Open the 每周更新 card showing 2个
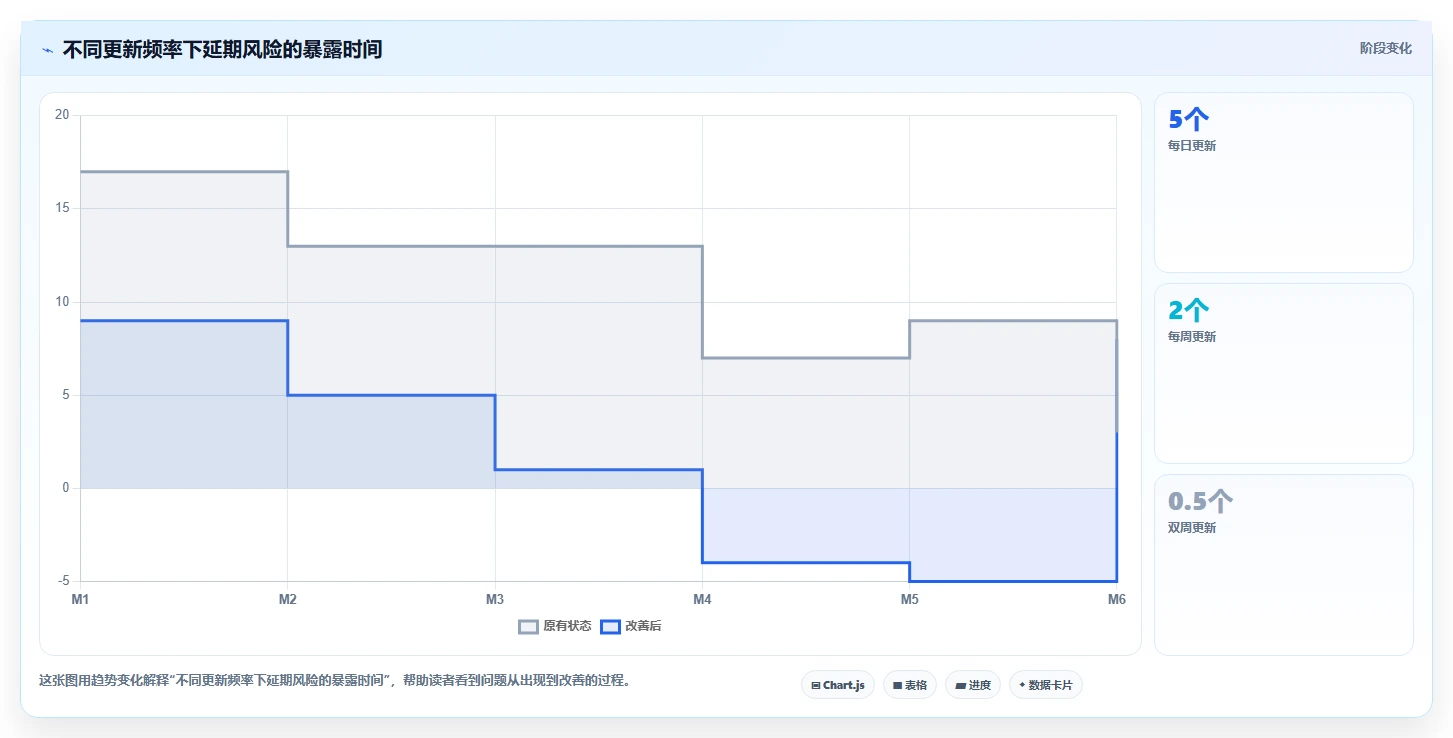The width and height of the screenshot is (1453, 738). coord(1284,373)
